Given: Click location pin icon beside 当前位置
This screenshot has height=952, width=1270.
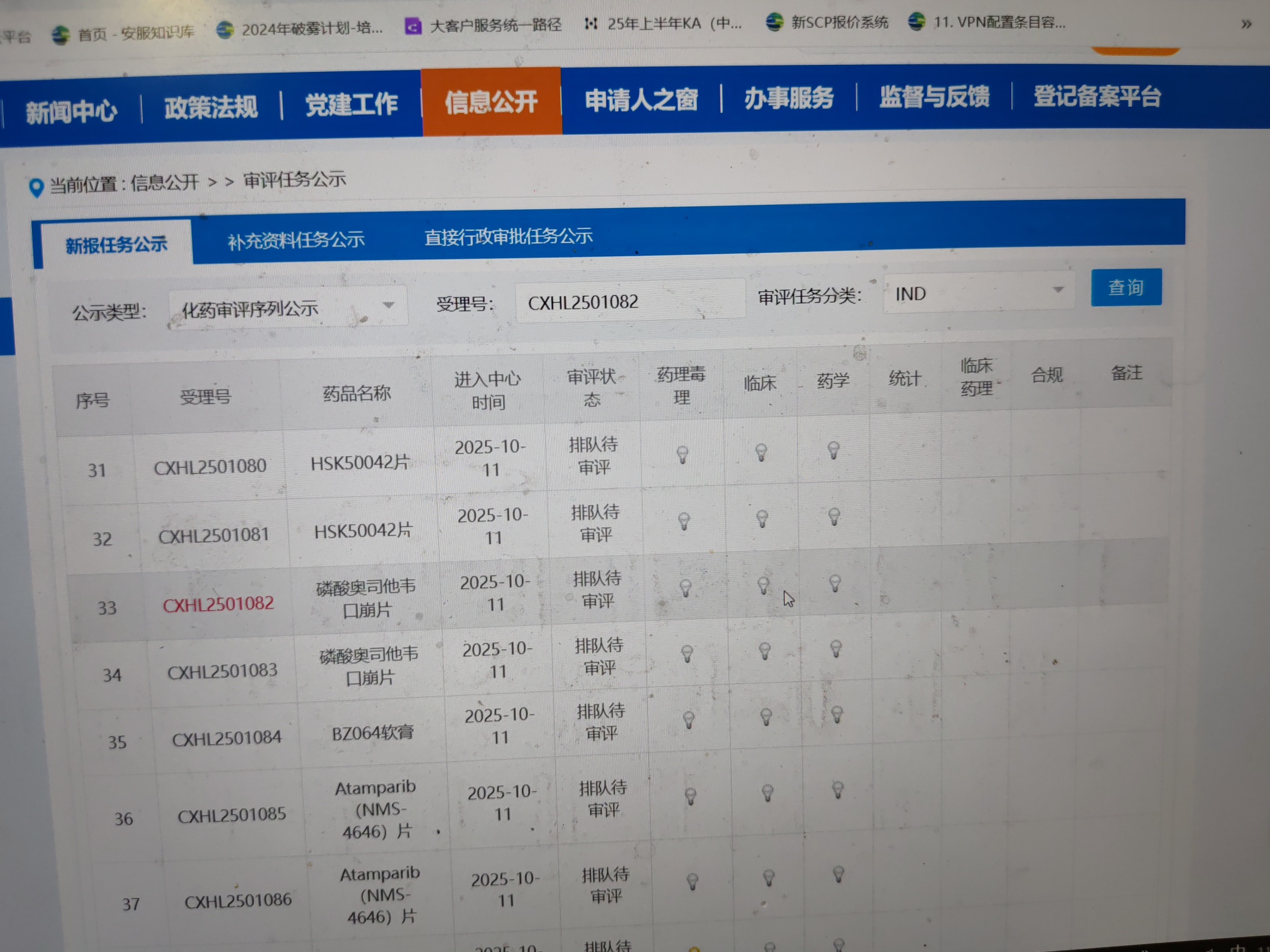Looking at the screenshot, I should [36, 187].
